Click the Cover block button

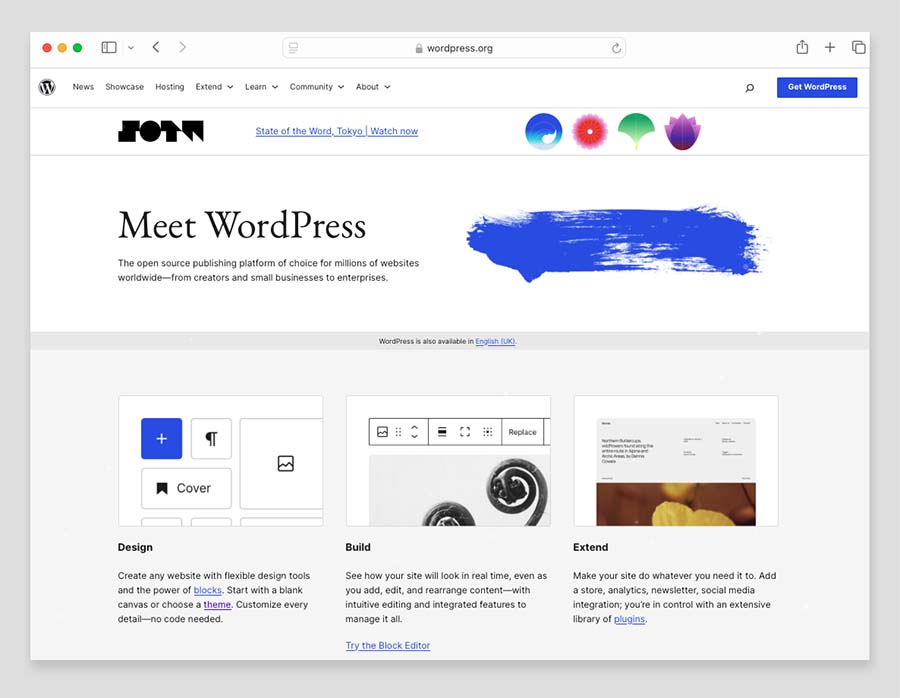pos(186,488)
